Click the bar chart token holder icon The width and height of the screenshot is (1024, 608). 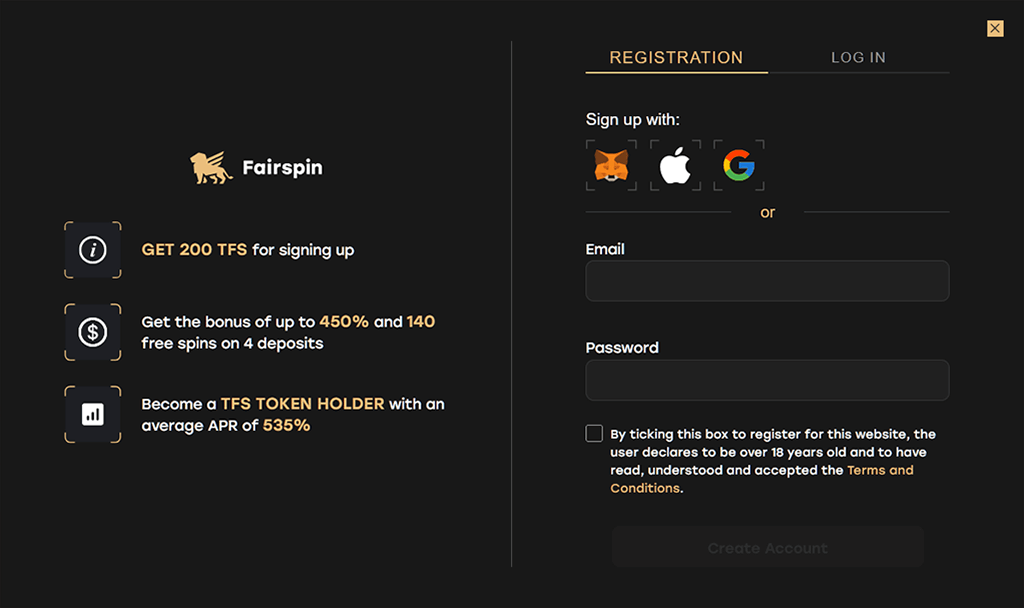[x=93, y=414]
